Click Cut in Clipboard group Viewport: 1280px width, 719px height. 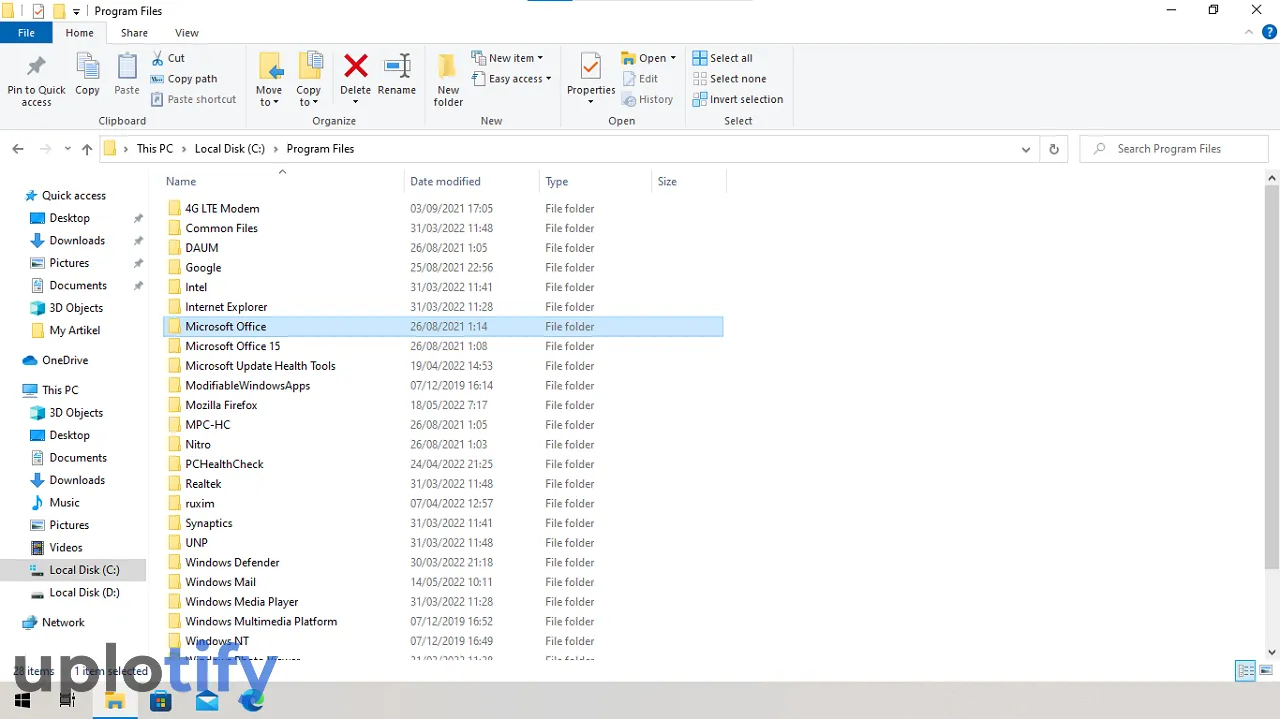click(x=168, y=58)
